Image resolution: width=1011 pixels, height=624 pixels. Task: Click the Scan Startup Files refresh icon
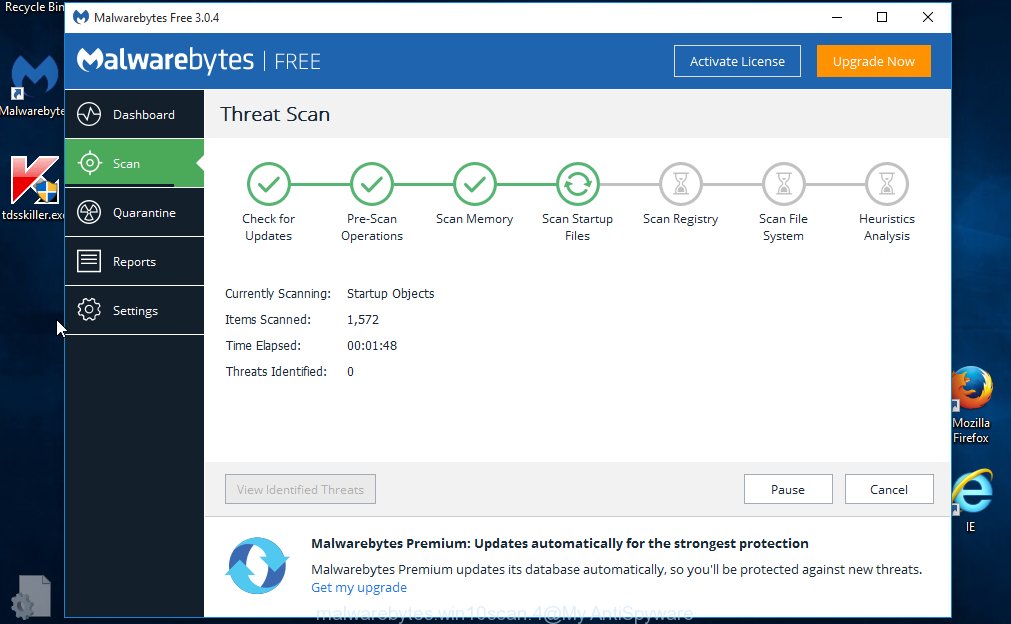coord(578,184)
